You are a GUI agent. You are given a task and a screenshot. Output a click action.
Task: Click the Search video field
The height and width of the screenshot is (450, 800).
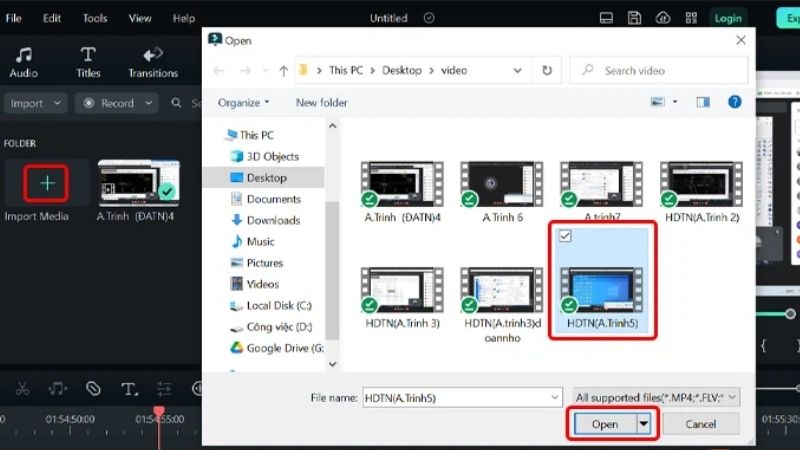pos(659,70)
